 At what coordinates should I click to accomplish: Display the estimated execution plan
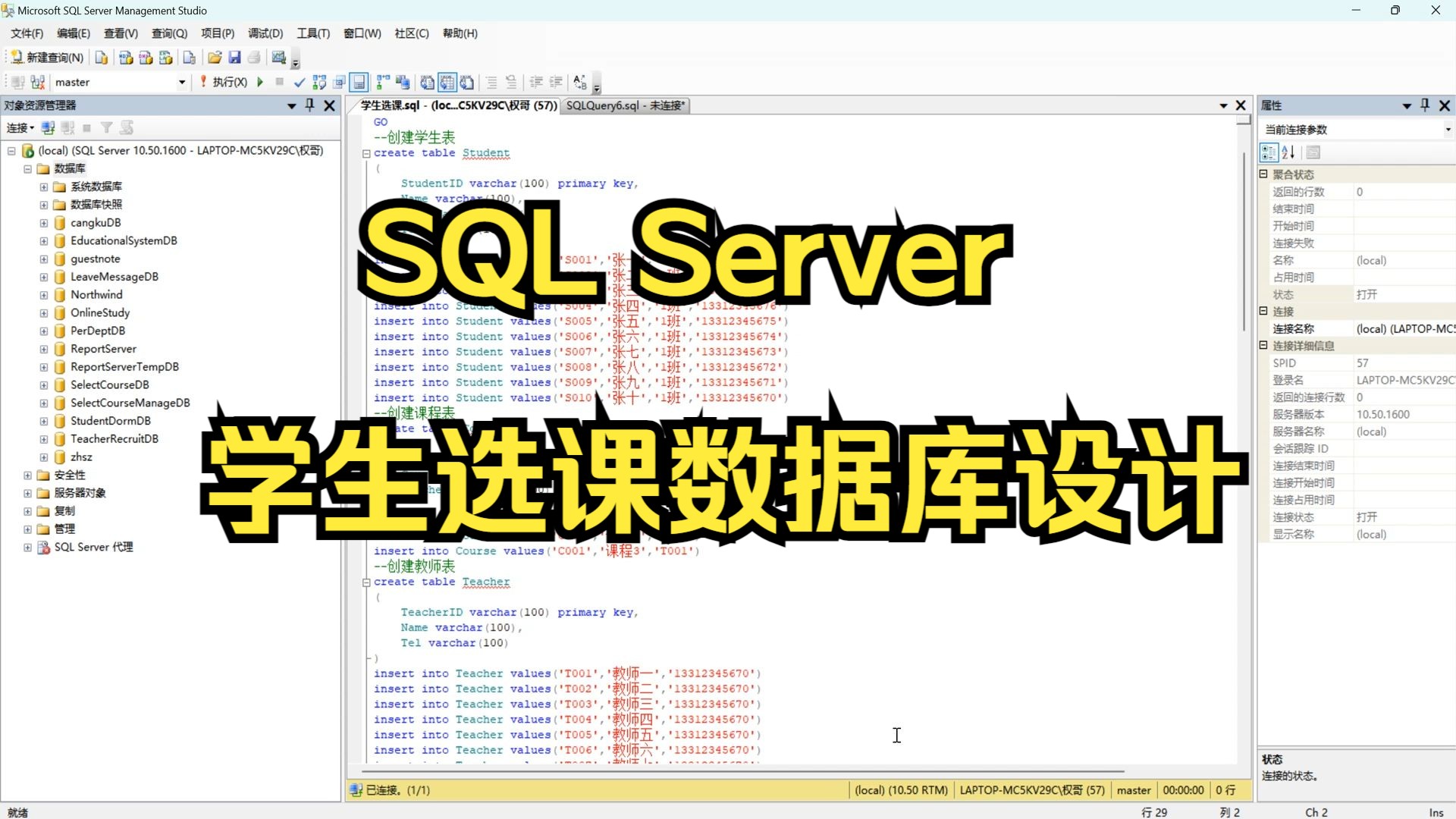click(x=319, y=82)
